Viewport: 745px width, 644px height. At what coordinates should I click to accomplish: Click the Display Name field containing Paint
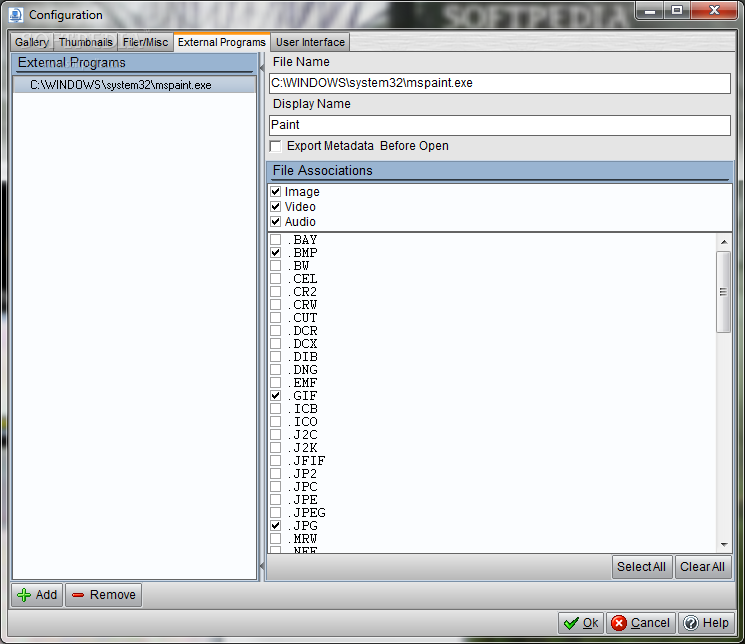(499, 125)
